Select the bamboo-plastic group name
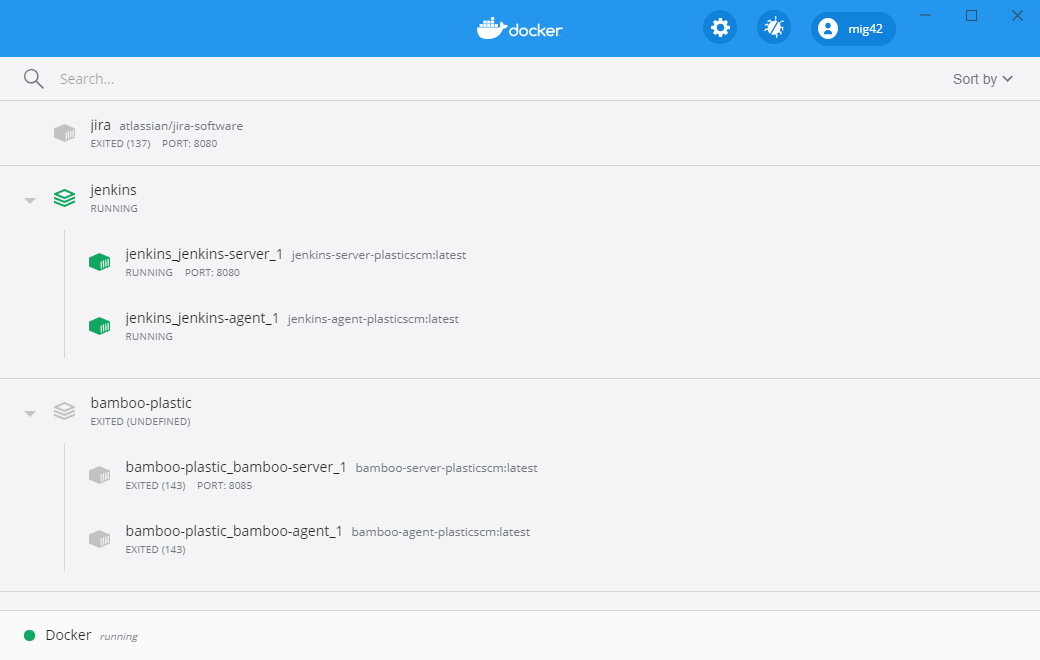This screenshot has height=660, width=1040. click(x=141, y=403)
